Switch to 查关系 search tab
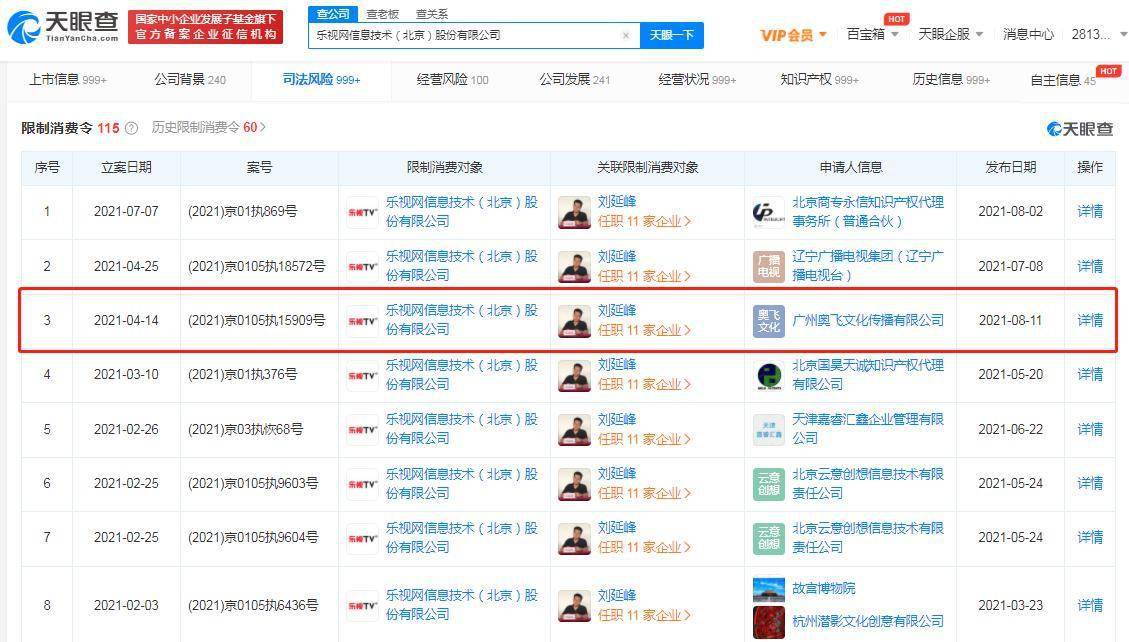 click(432, 14)
